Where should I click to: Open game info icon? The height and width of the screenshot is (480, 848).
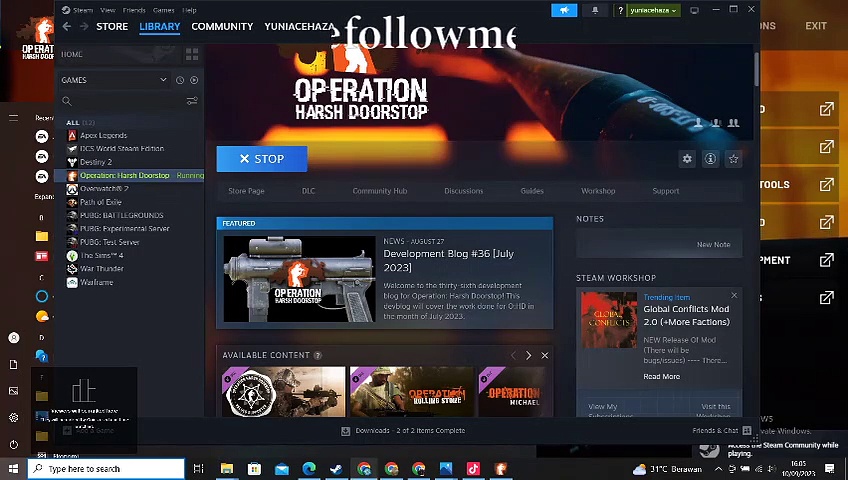click(x=710, y=159)
